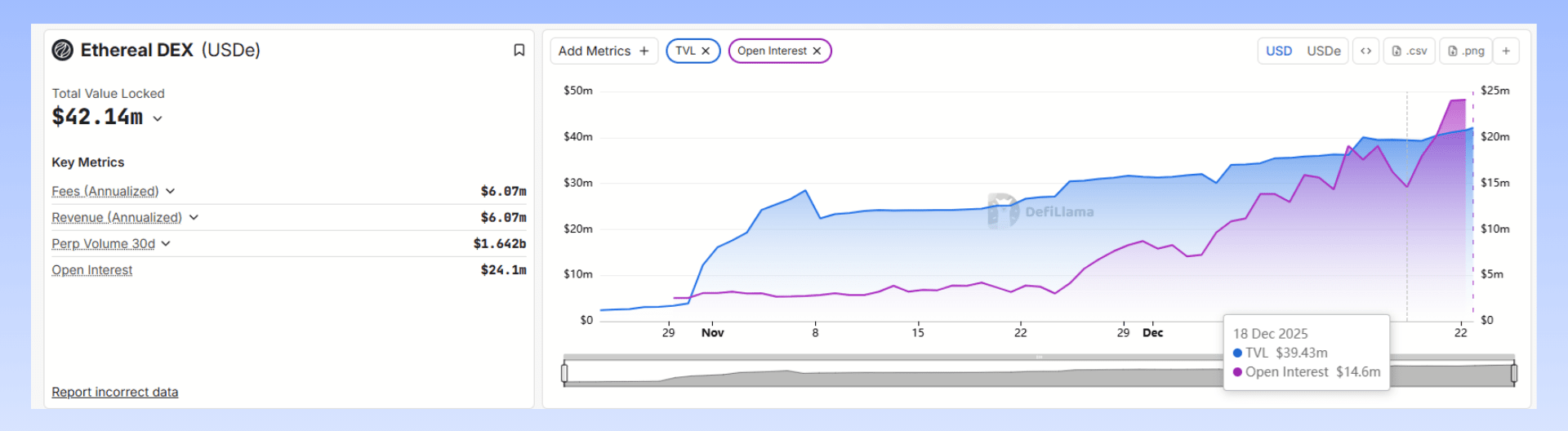This screenshot has width=1568, height=431.
Task: Remove the Open Interest metric chip
Action: point(817,51)
